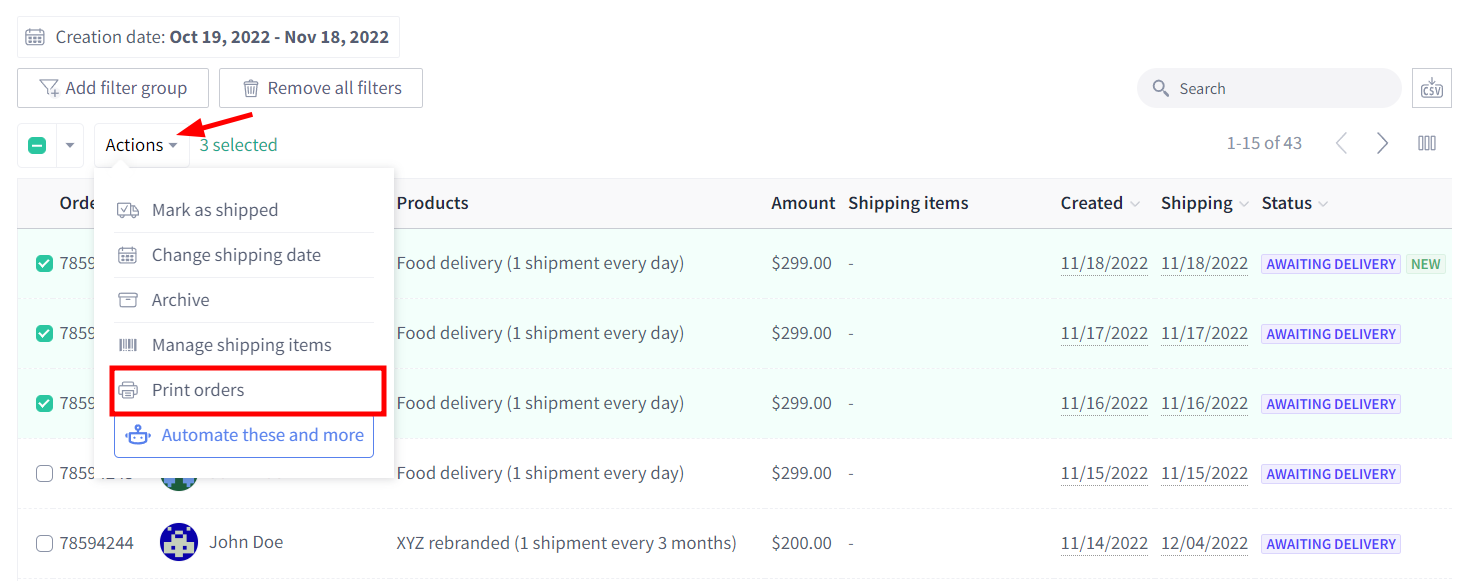Click the calendar icon beside Creation date
The image size is (1460, 581).
(35, 37)
